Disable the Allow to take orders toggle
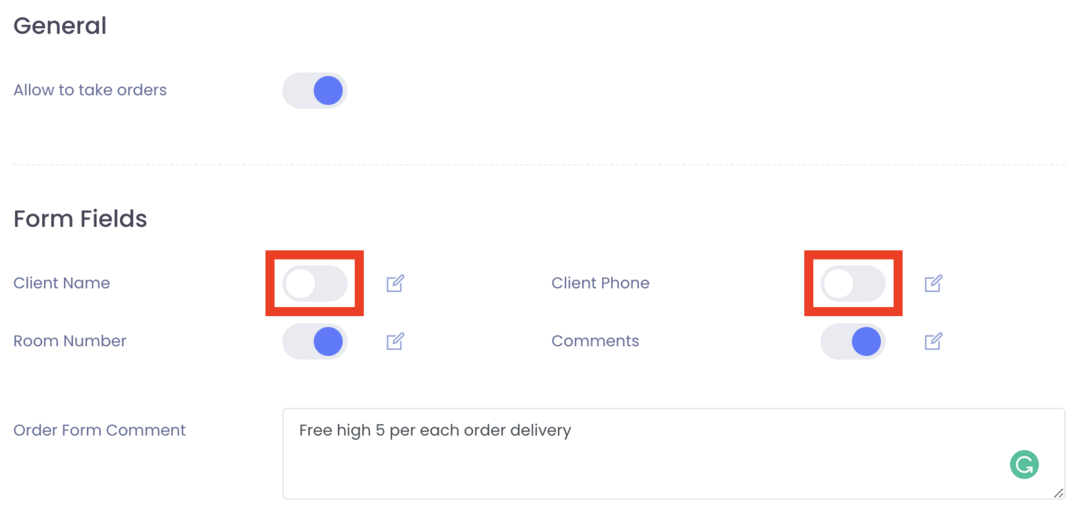Screen dimensions: 1080x514 [x=315, y=90]
